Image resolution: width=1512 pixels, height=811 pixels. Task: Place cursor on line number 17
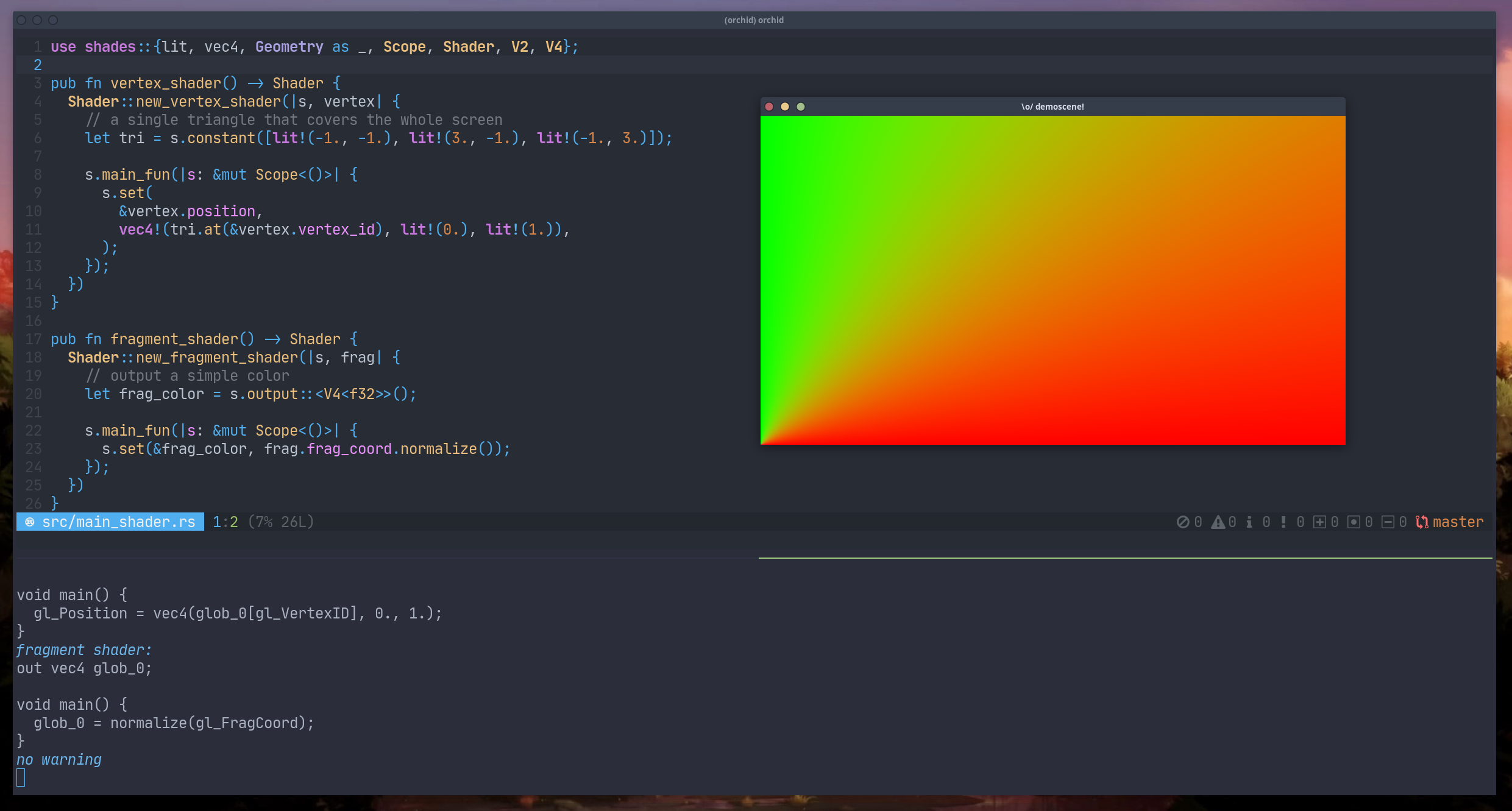pyautogui.click(x=34, y=339)
